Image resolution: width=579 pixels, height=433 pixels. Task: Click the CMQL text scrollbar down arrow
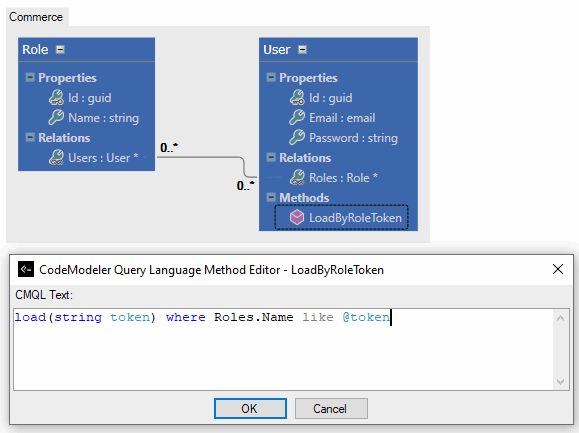(560, 381)
